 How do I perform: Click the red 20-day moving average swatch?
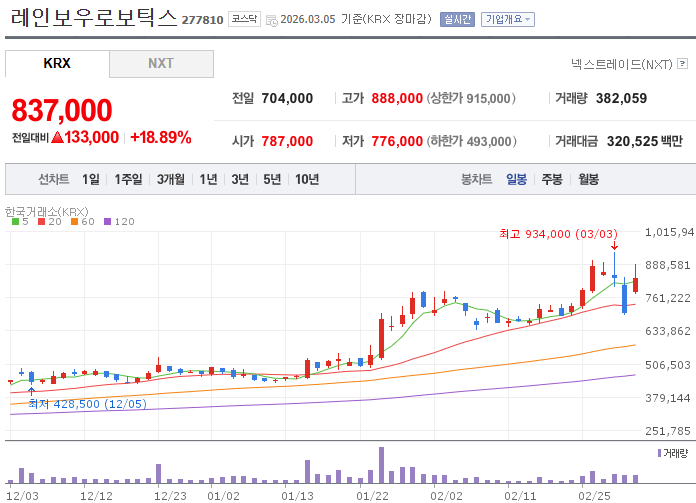pyautogui.click(x=42, y=222)
